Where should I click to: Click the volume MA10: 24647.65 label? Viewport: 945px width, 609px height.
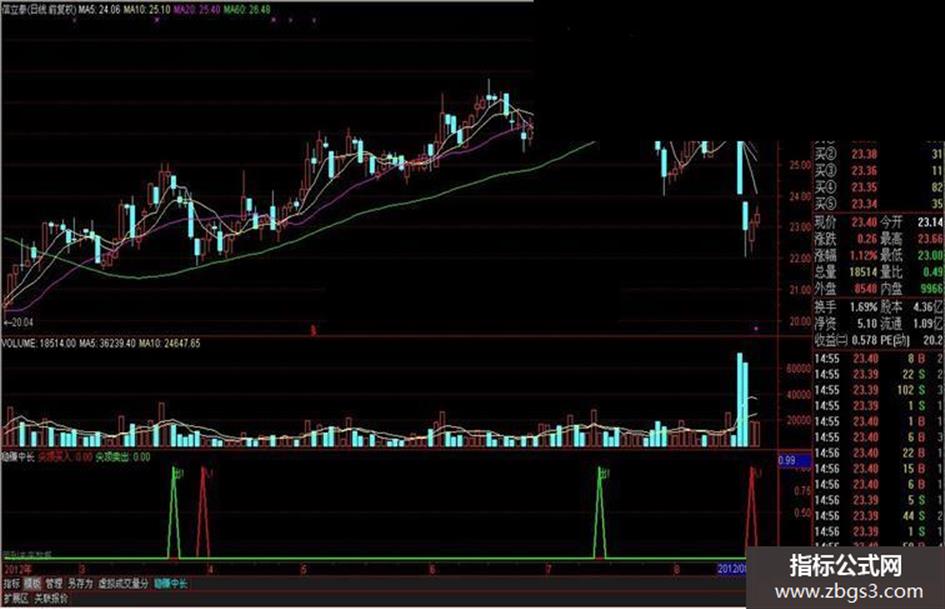click(x=170, y=343)
